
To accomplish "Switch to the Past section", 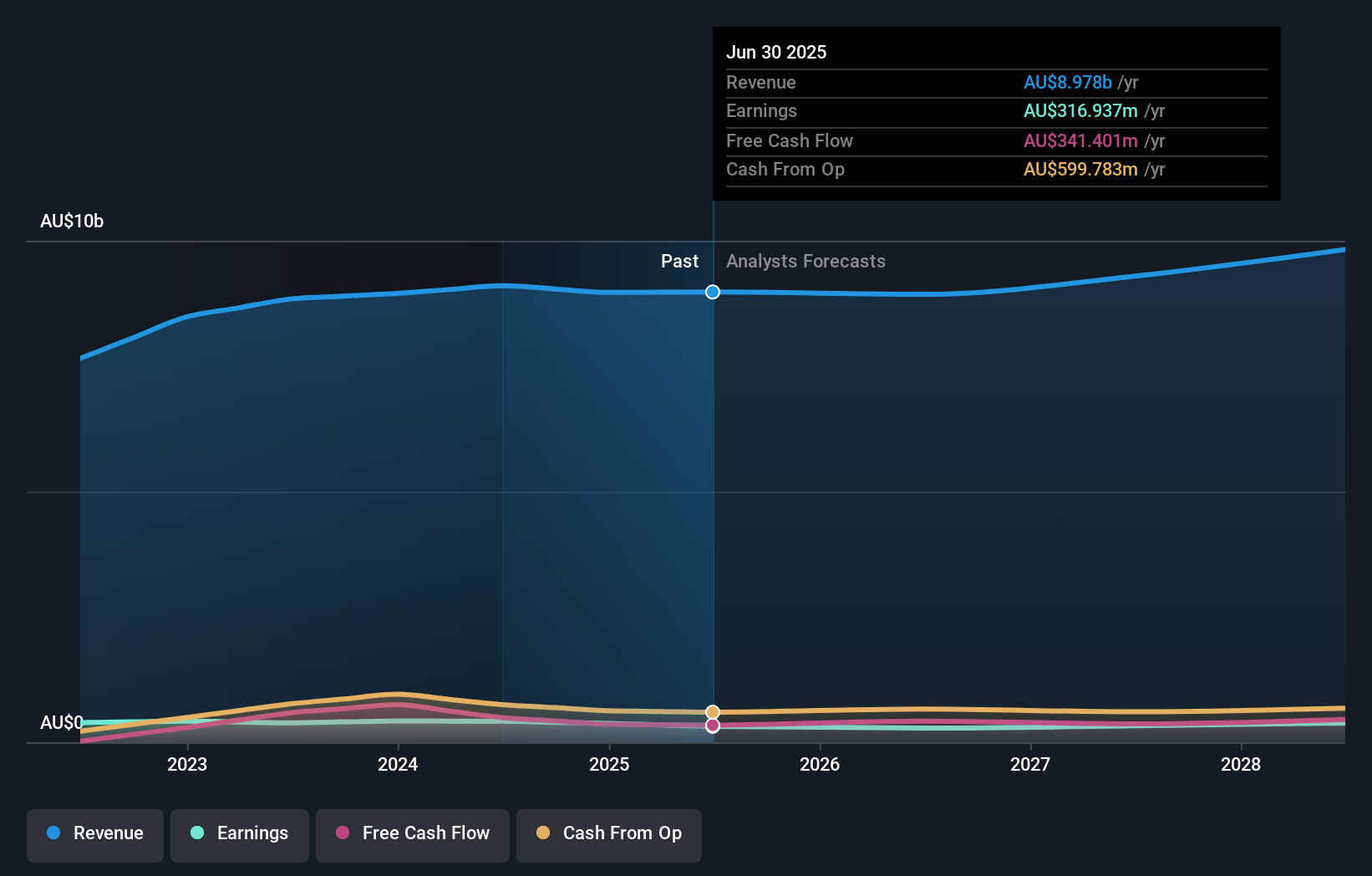I will [x=679, y=261].
